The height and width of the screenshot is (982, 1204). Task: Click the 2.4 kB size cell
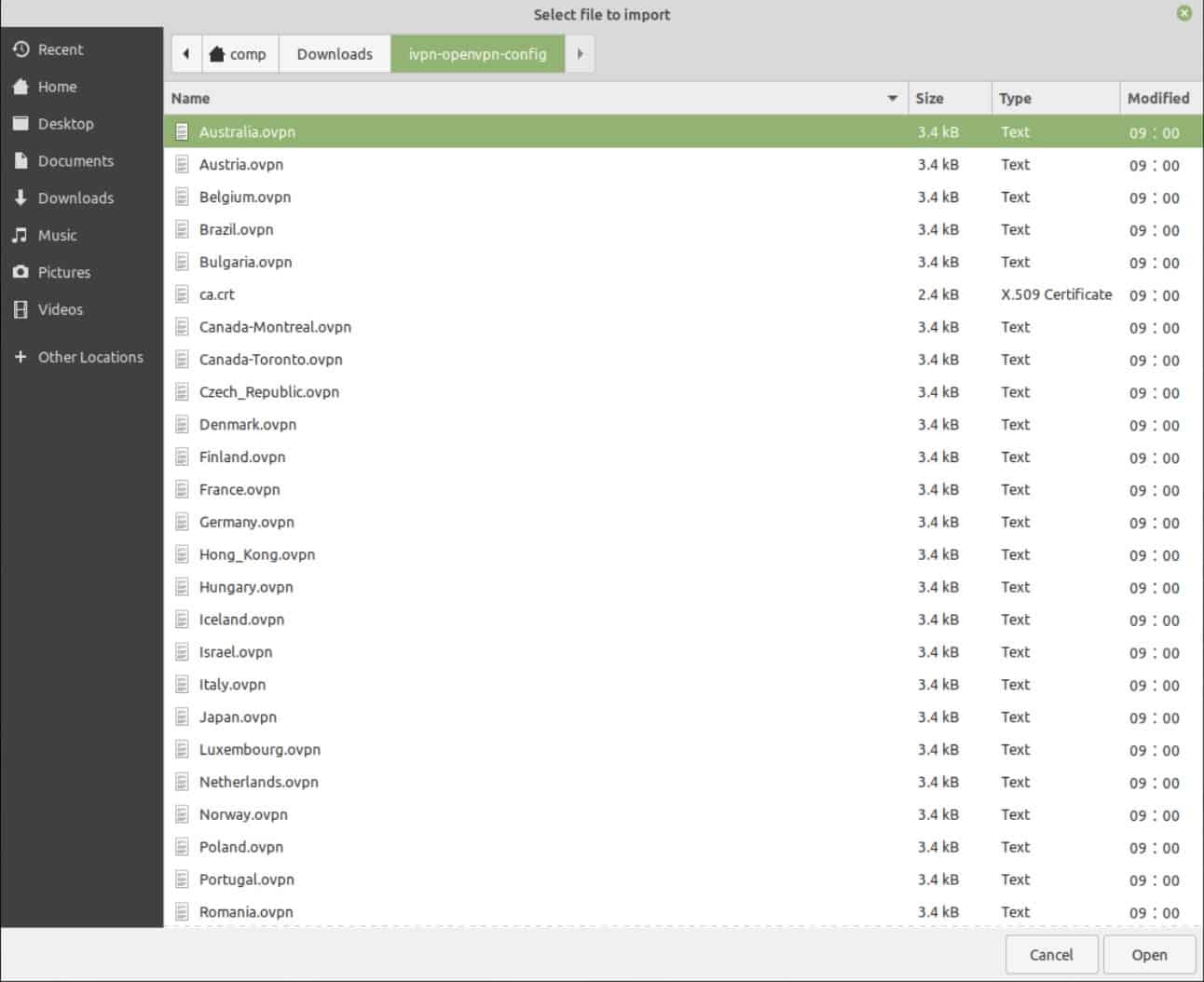coord(937,294)
